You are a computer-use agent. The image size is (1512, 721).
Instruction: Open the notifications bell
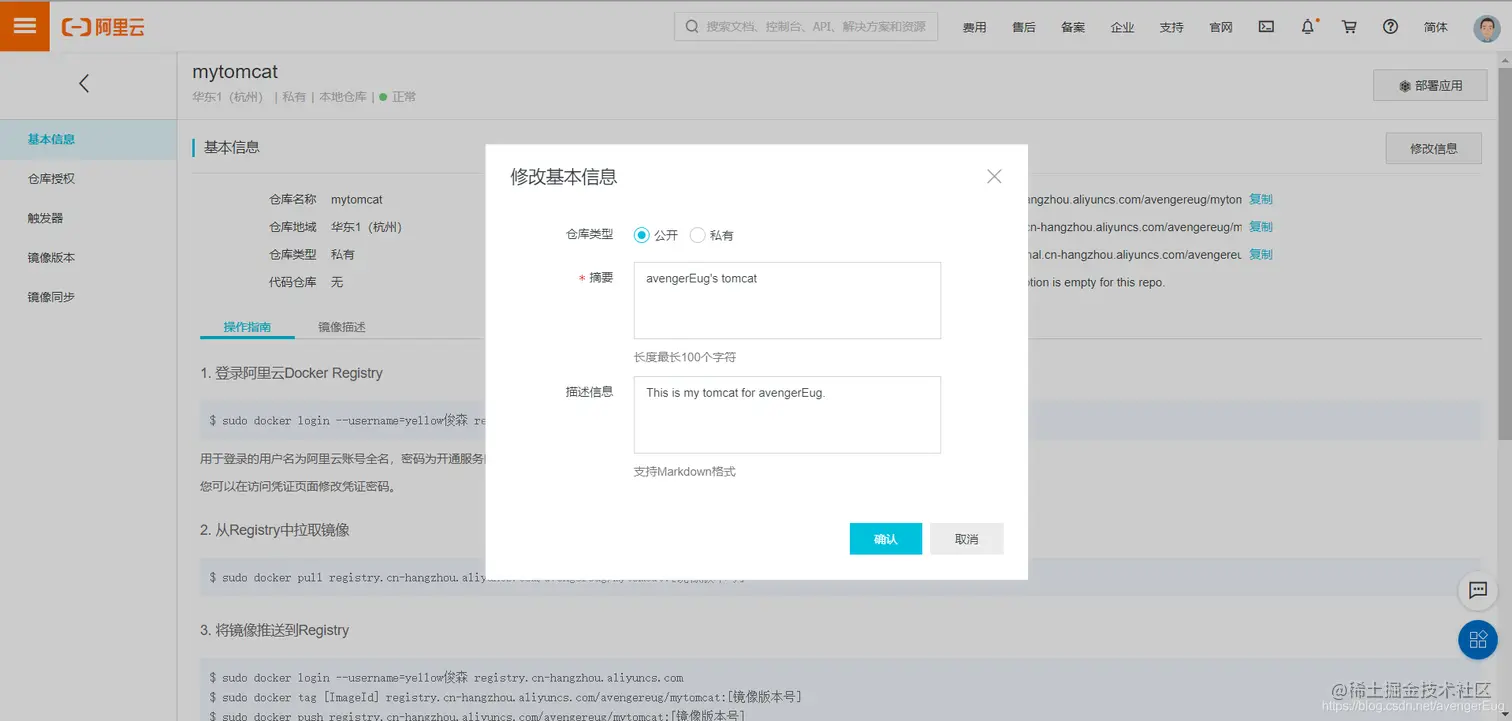click(x=1307, y=27)
